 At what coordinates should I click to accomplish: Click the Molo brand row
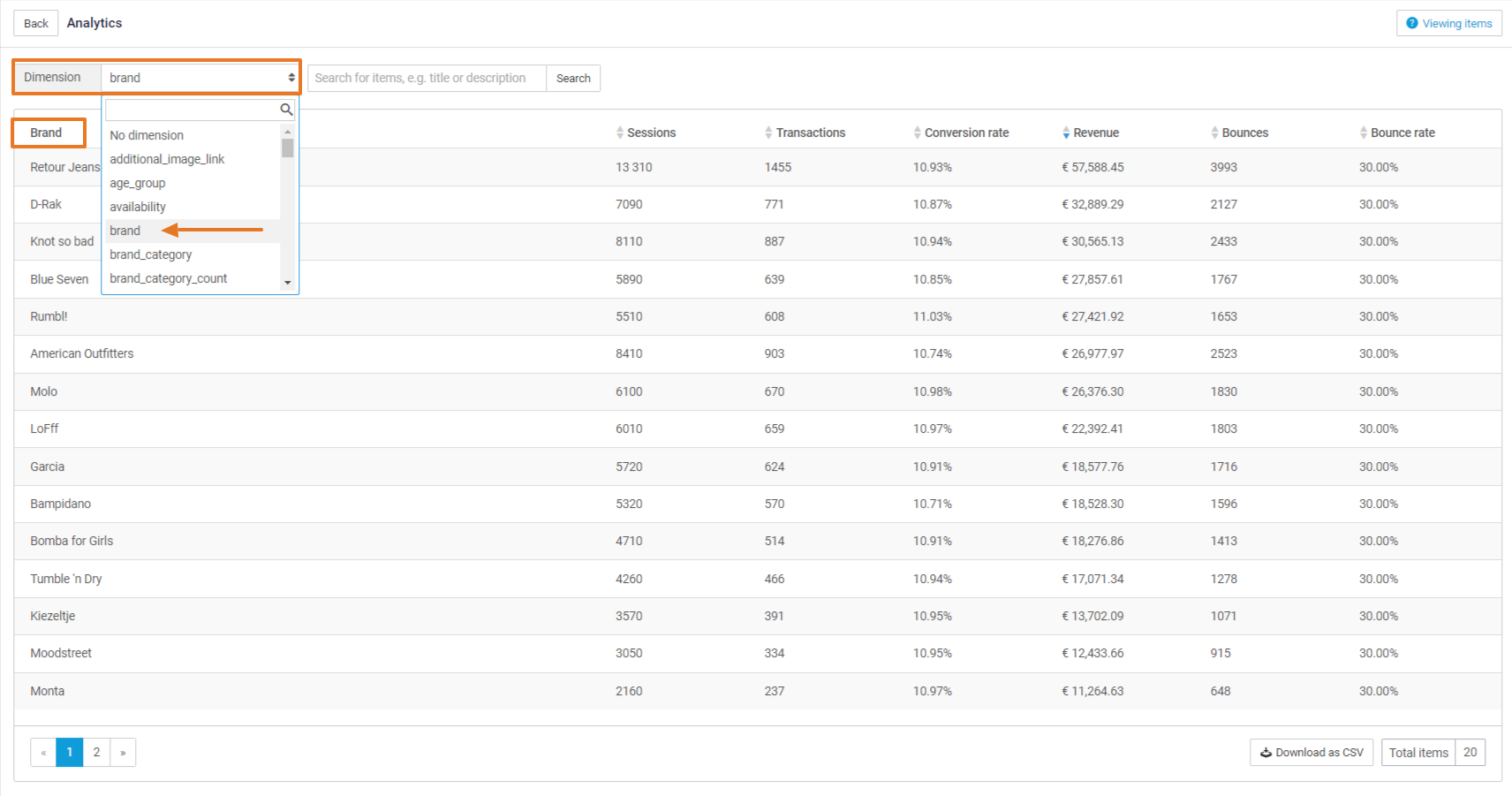(x=758, y=391)
